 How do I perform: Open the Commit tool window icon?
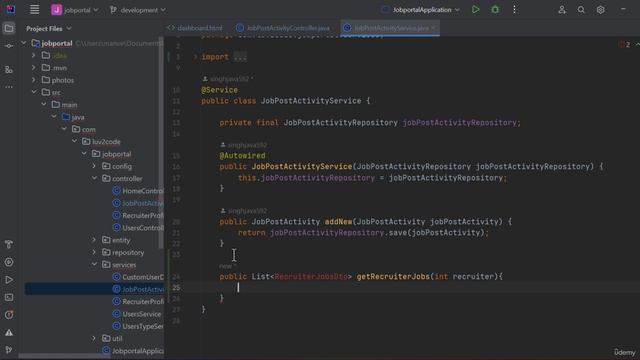9,46
